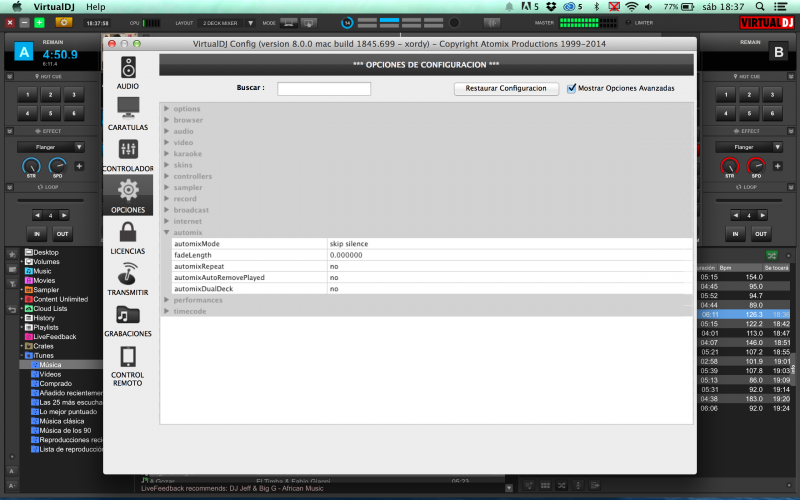The image size is (800, 500).
Task: Toggle Mostrar Opciones Avanzadas checkbox
Action: pos(571,88)
